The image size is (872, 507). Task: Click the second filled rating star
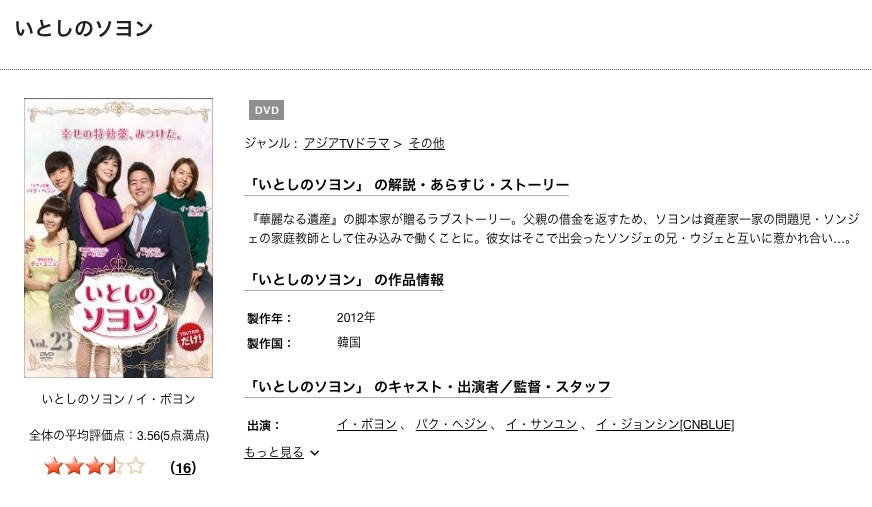click(x=74, y=466)
